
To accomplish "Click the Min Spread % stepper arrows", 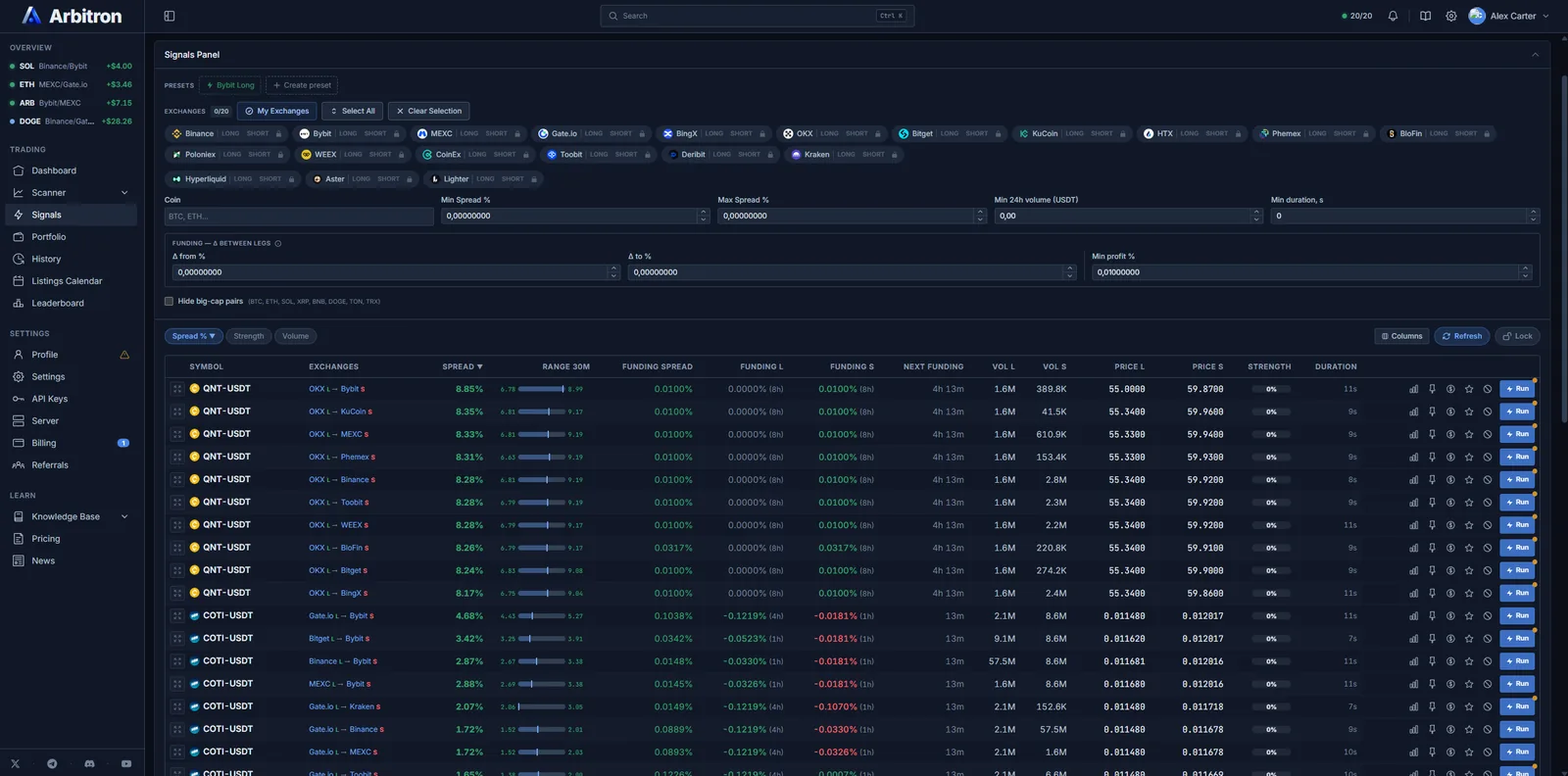I will click(703, 216).
